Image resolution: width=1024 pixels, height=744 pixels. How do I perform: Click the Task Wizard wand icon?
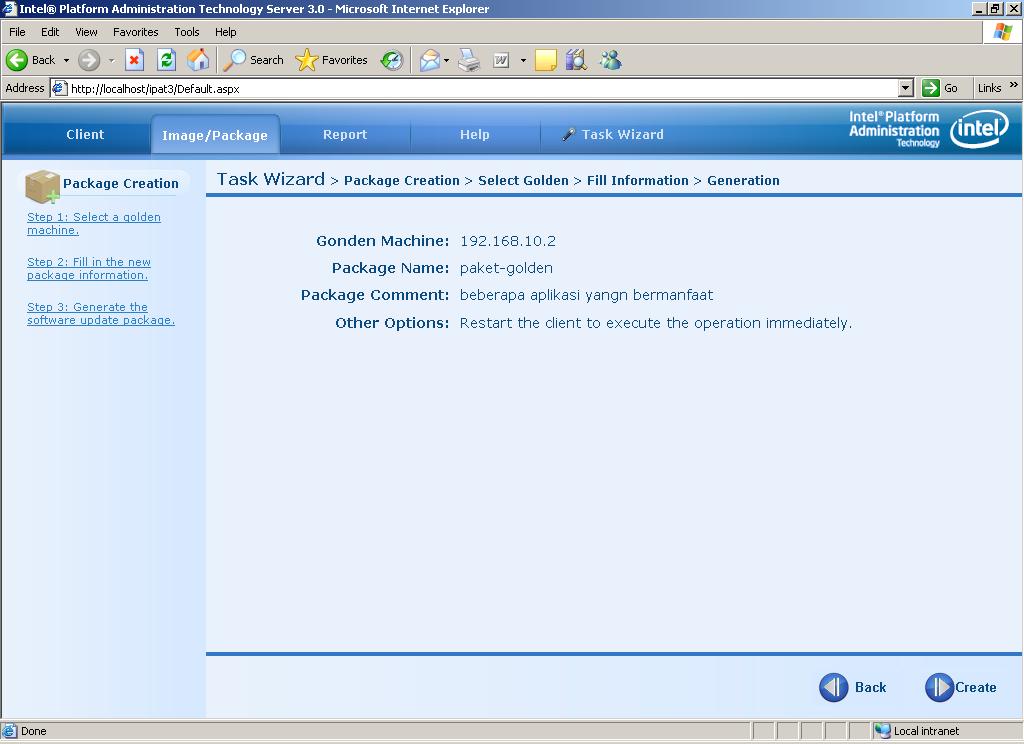click(569, 135)
